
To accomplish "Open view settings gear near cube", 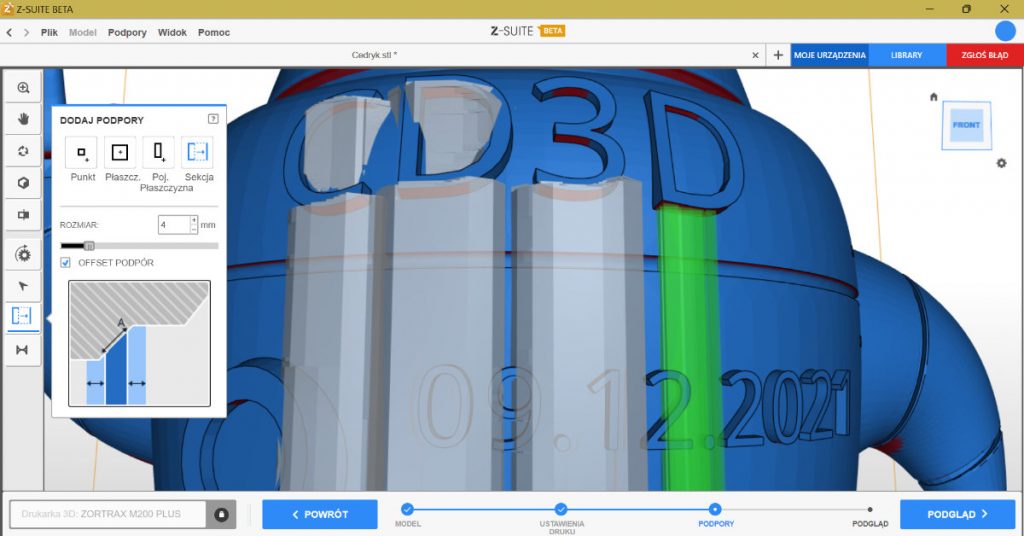I will coord(1001,163).
